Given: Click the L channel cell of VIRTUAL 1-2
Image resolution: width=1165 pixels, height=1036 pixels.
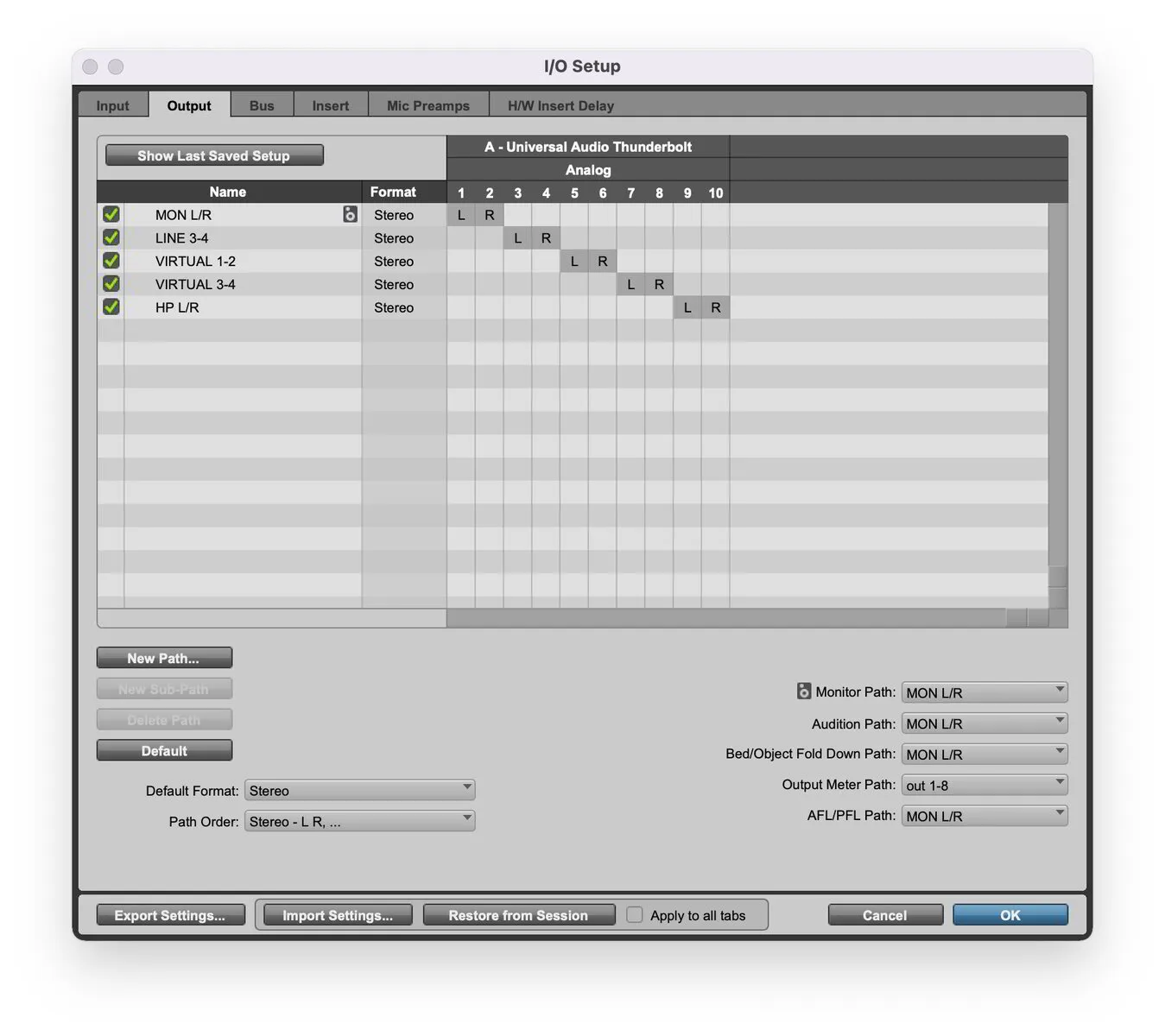Looking at the screenshot, I should click(573, 261).
